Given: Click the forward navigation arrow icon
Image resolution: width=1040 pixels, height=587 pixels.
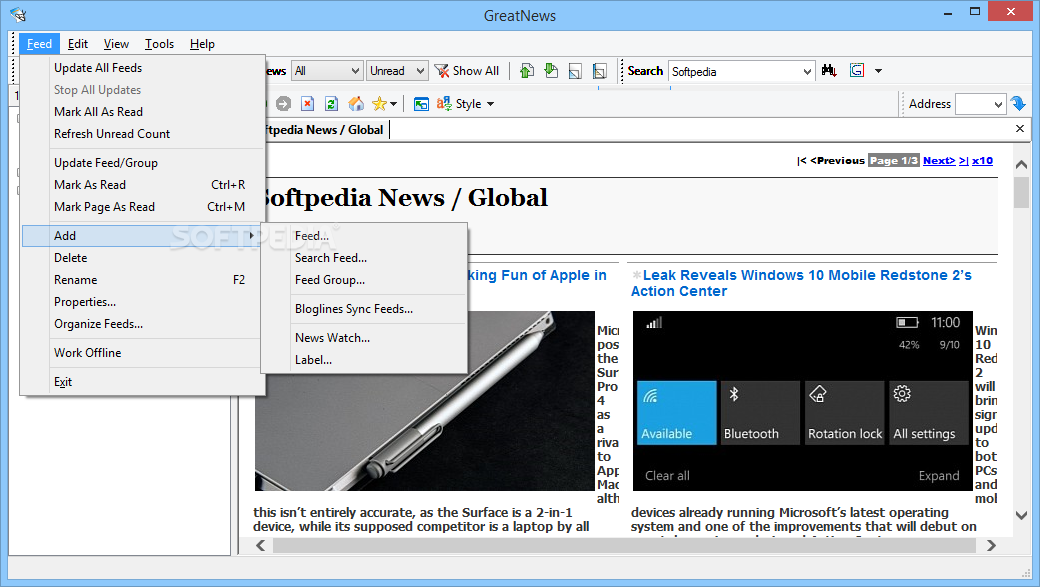Looking at the screenshot, I should [283, 103].
